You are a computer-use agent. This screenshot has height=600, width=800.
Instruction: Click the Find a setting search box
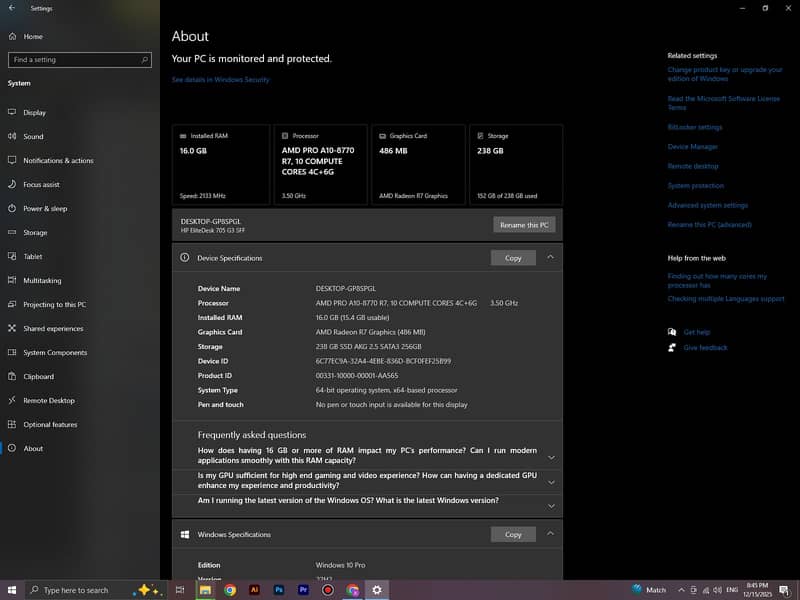tap(80, 60)
